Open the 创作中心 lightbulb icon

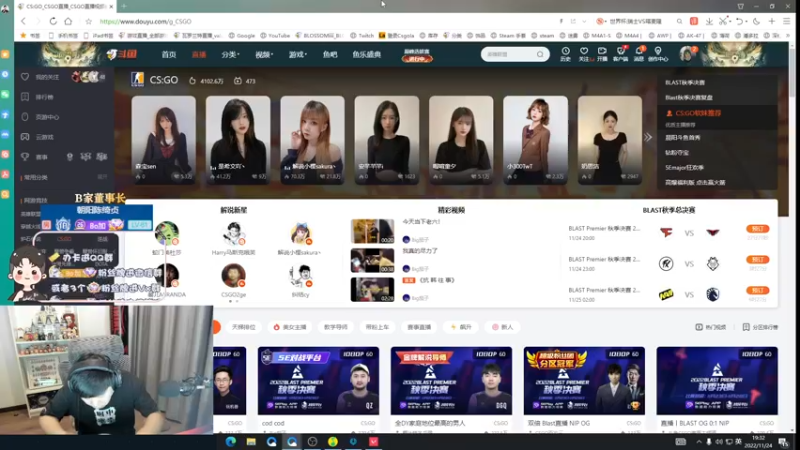pos(658,54)
